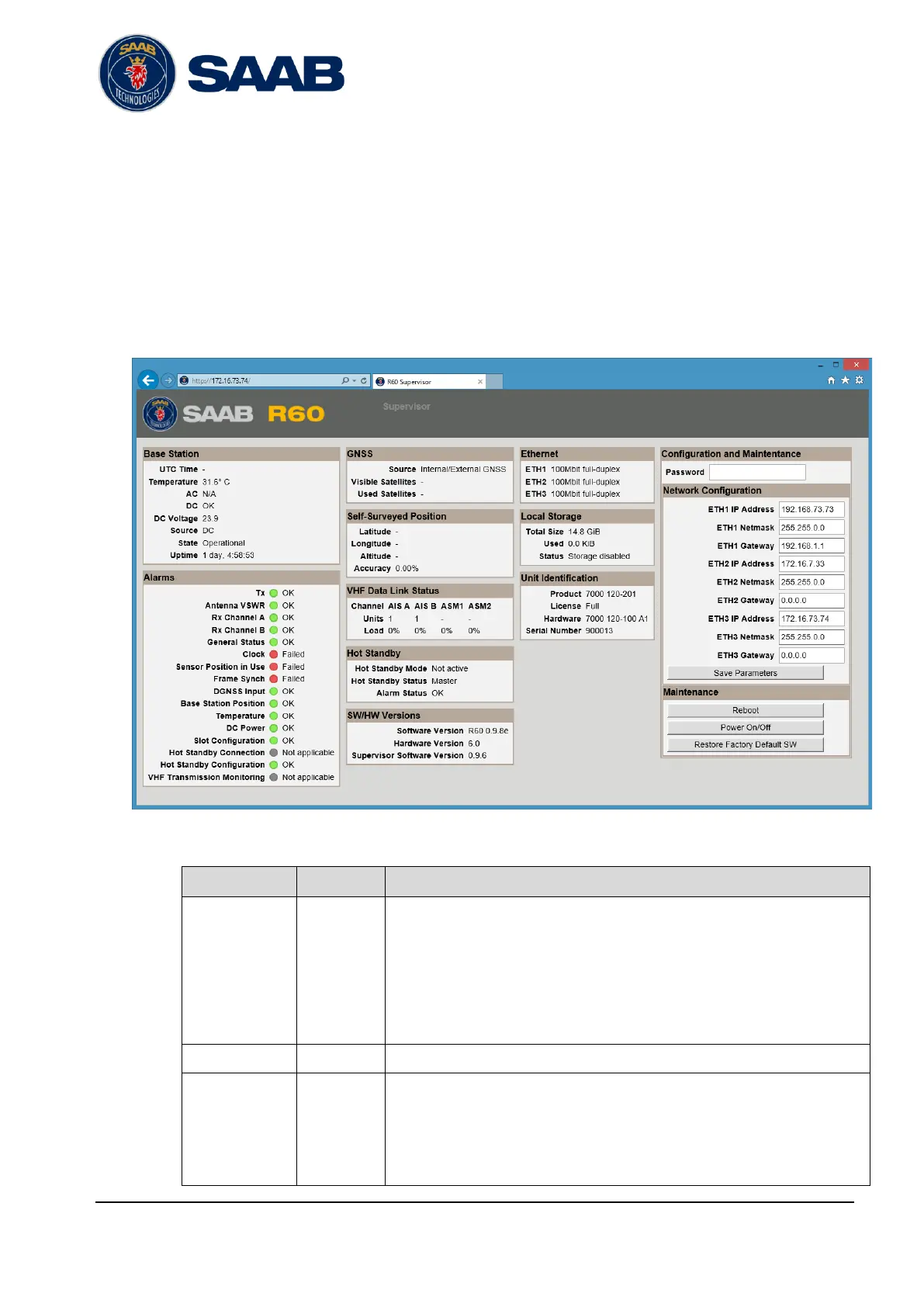The width and height of the screenshot is (924, 1307).
Task: Click red Sensor Position in Use indicator
Action: [x=274, y=667]
